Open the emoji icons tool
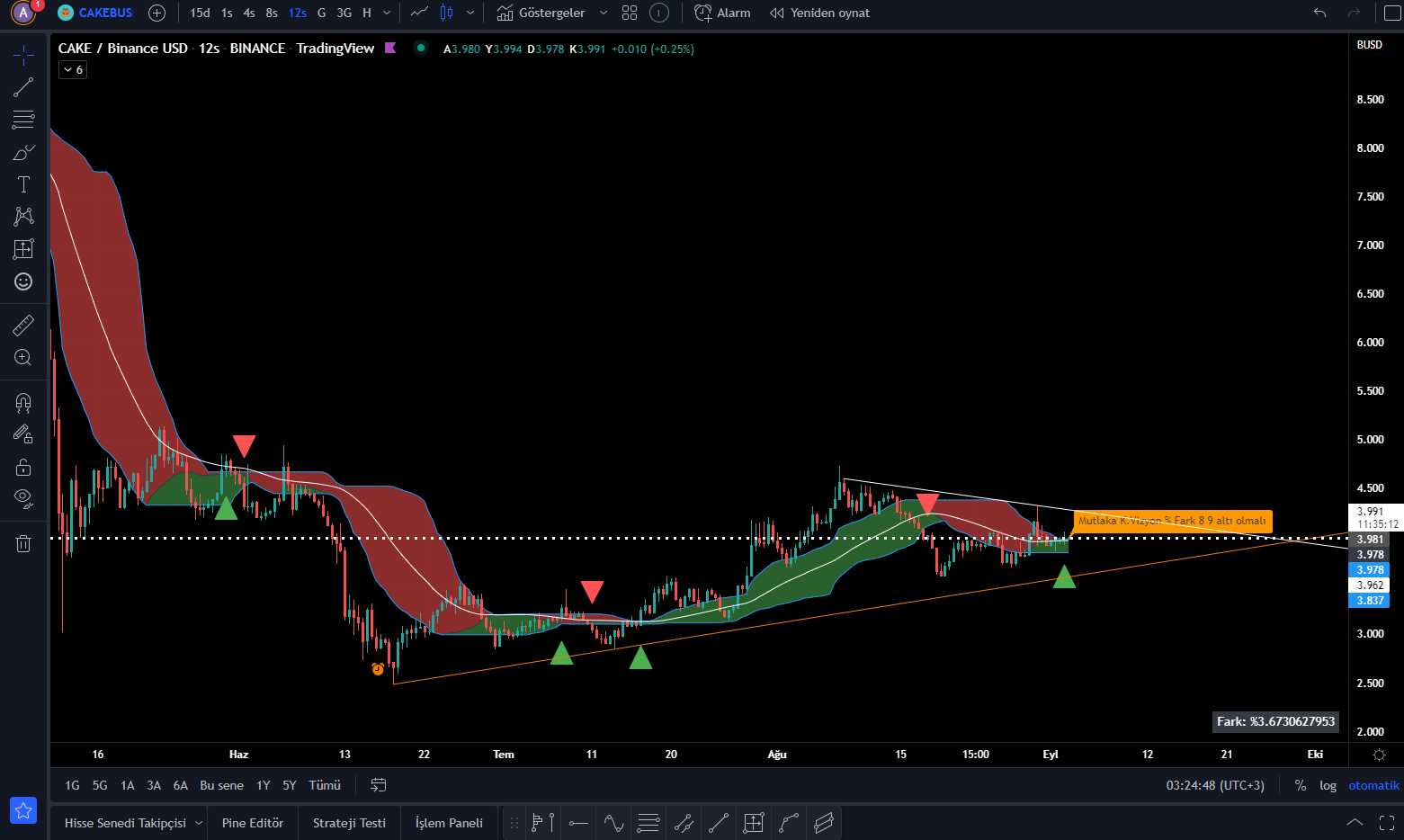The height and width of the screenshot is (840, 1404). 23,281
